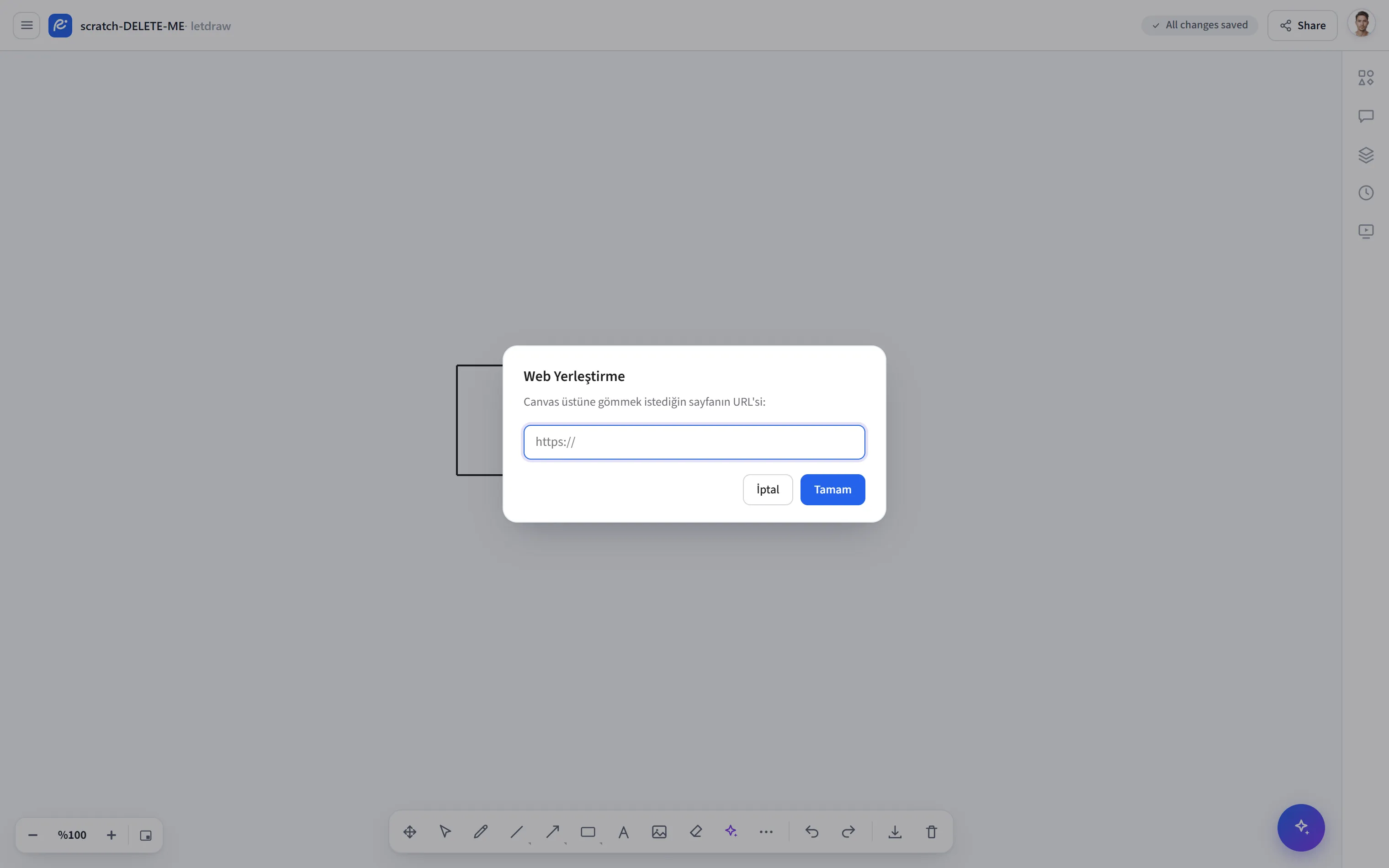Redo the last action
The image size is (1389, 868).
[x=848, y=832]
